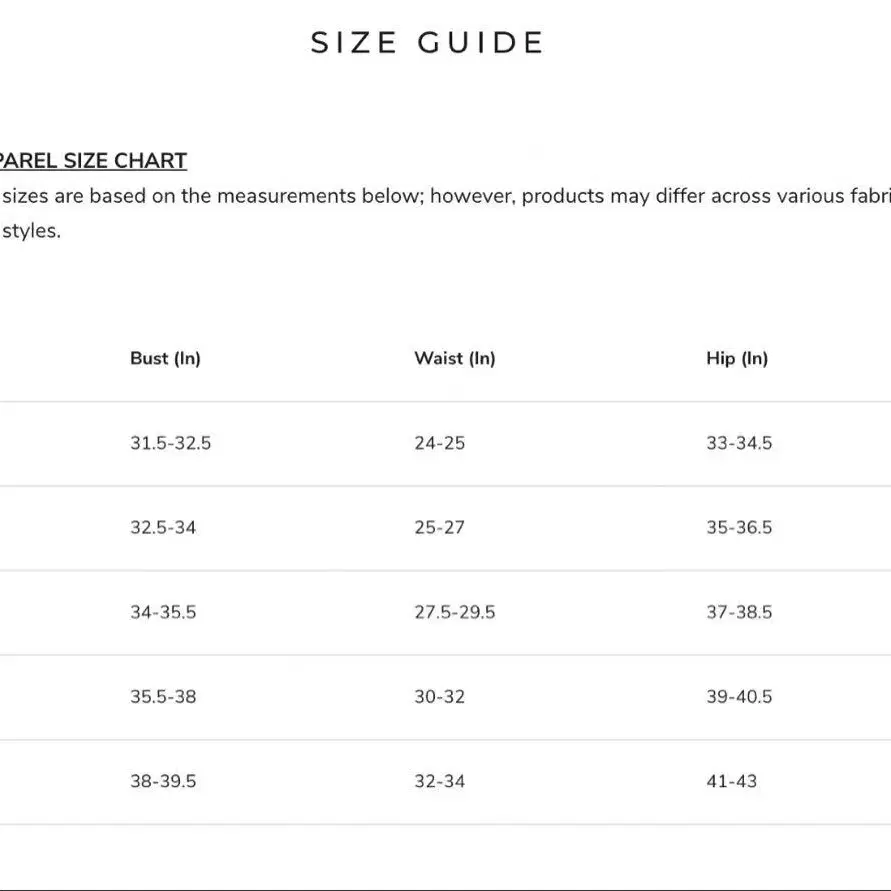Open the underlined APPAREL SIZE CHART heading
This screenshot has height=891, width=891.
click(x=92, y=161)
